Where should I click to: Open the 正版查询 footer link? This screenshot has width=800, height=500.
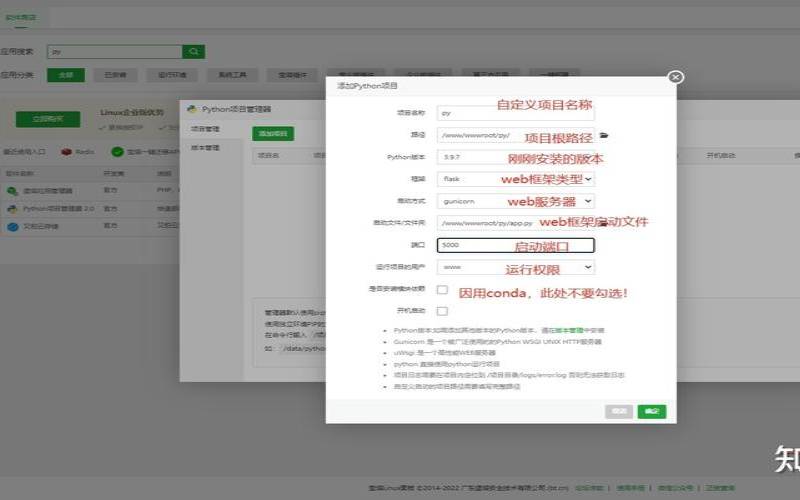[720, 488]
